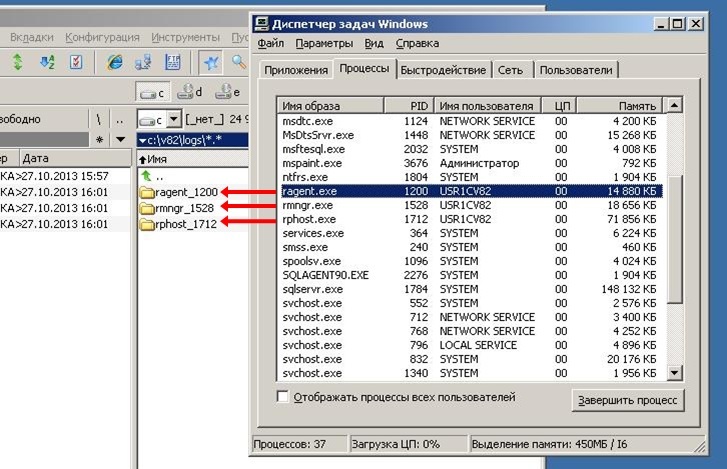Click the process list scroll down arrow
The image size is (727, 469).
(674, 372)
